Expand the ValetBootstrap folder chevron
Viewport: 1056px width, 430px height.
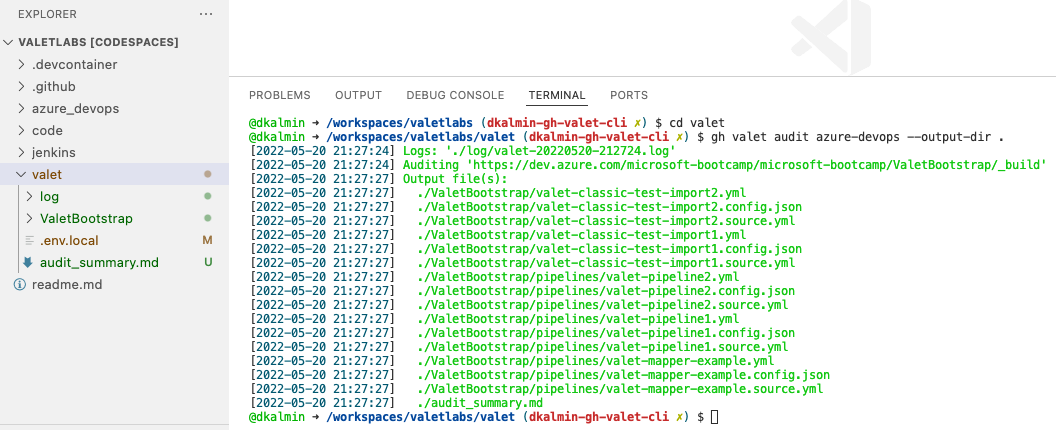coord(29,218)
